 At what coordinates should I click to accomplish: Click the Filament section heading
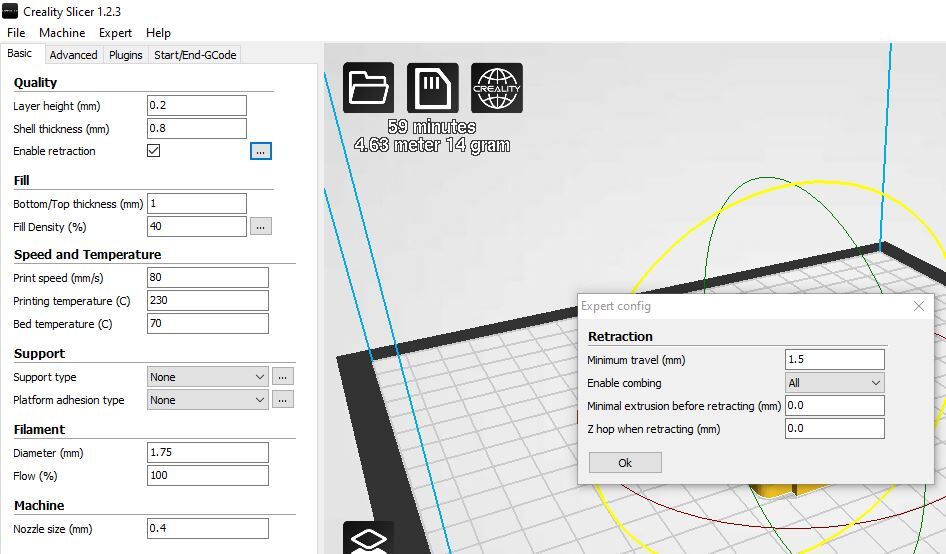click(x=39, y=430)
